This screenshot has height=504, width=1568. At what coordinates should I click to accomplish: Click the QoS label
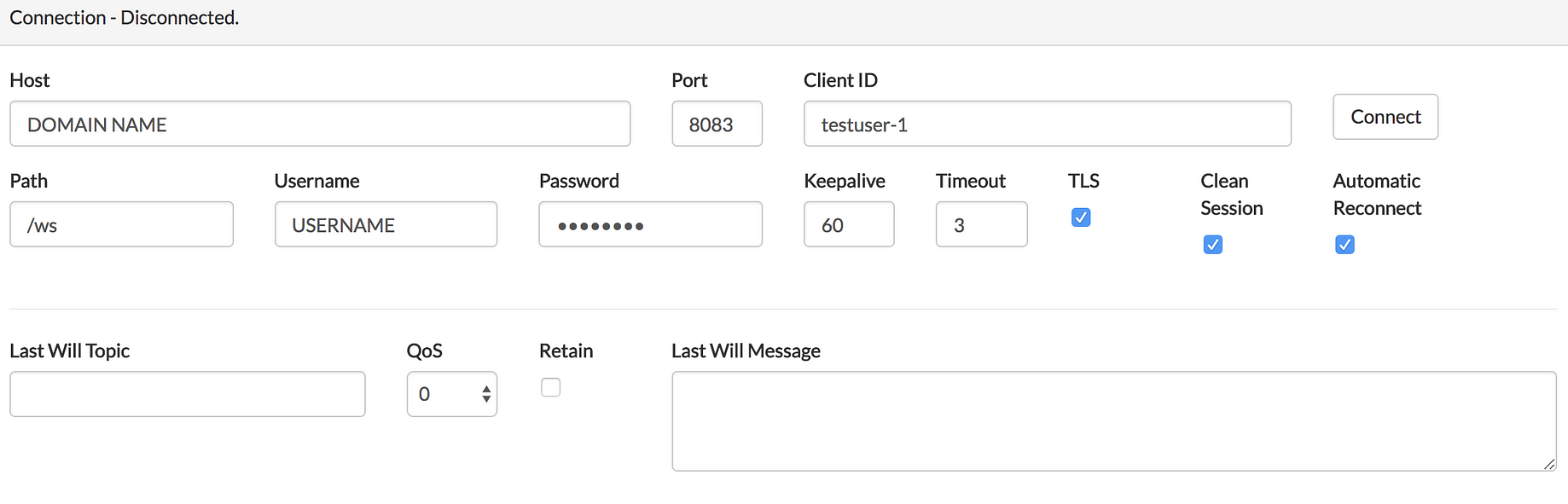425,351
